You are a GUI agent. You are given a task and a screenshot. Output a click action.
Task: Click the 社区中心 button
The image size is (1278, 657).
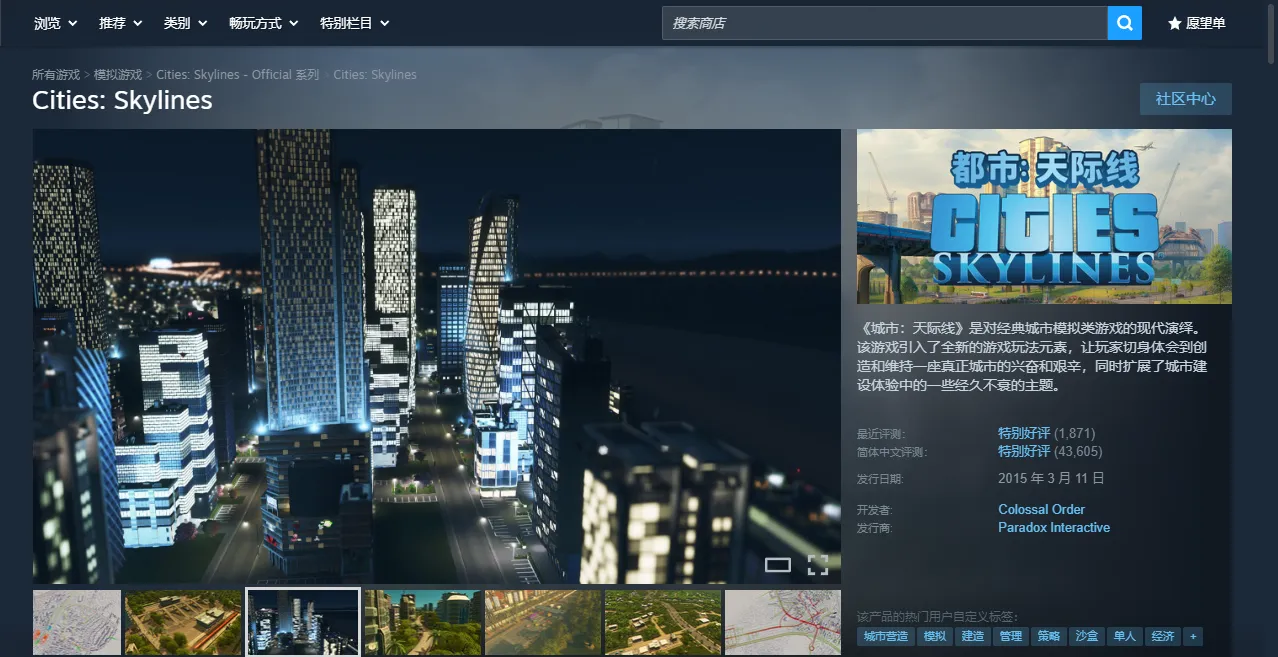[x=1185, y=99]
